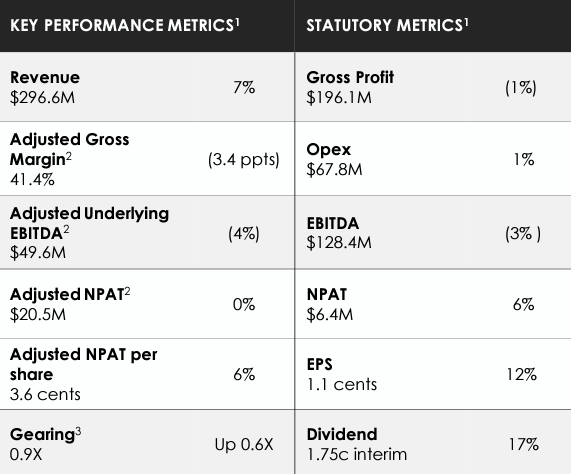Select Adjusted NPAT per share 3.6 cents

coord(84,374)
